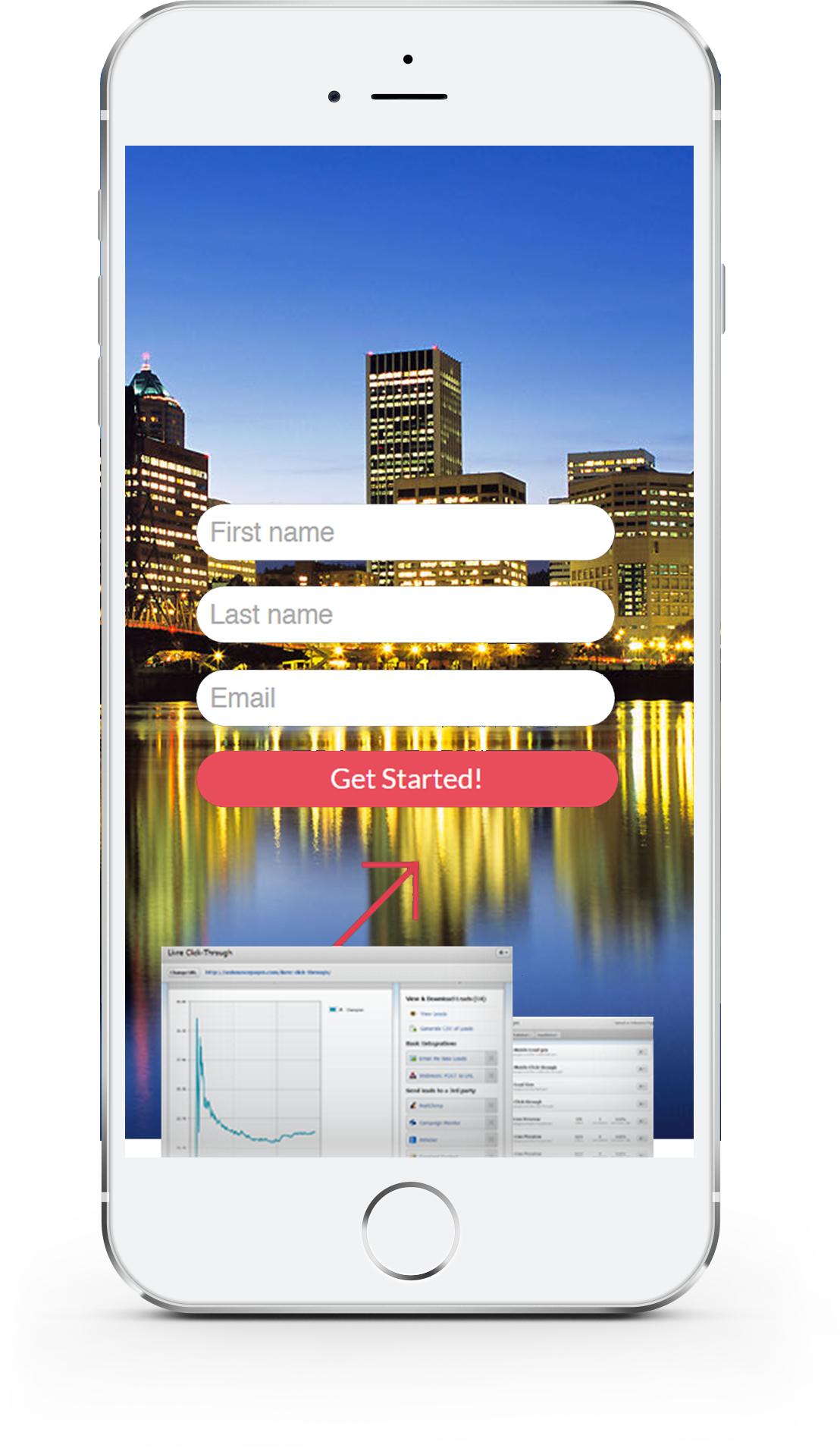Open the landing page URL link
Screen dimensions: 840x1451
point(268,972)
